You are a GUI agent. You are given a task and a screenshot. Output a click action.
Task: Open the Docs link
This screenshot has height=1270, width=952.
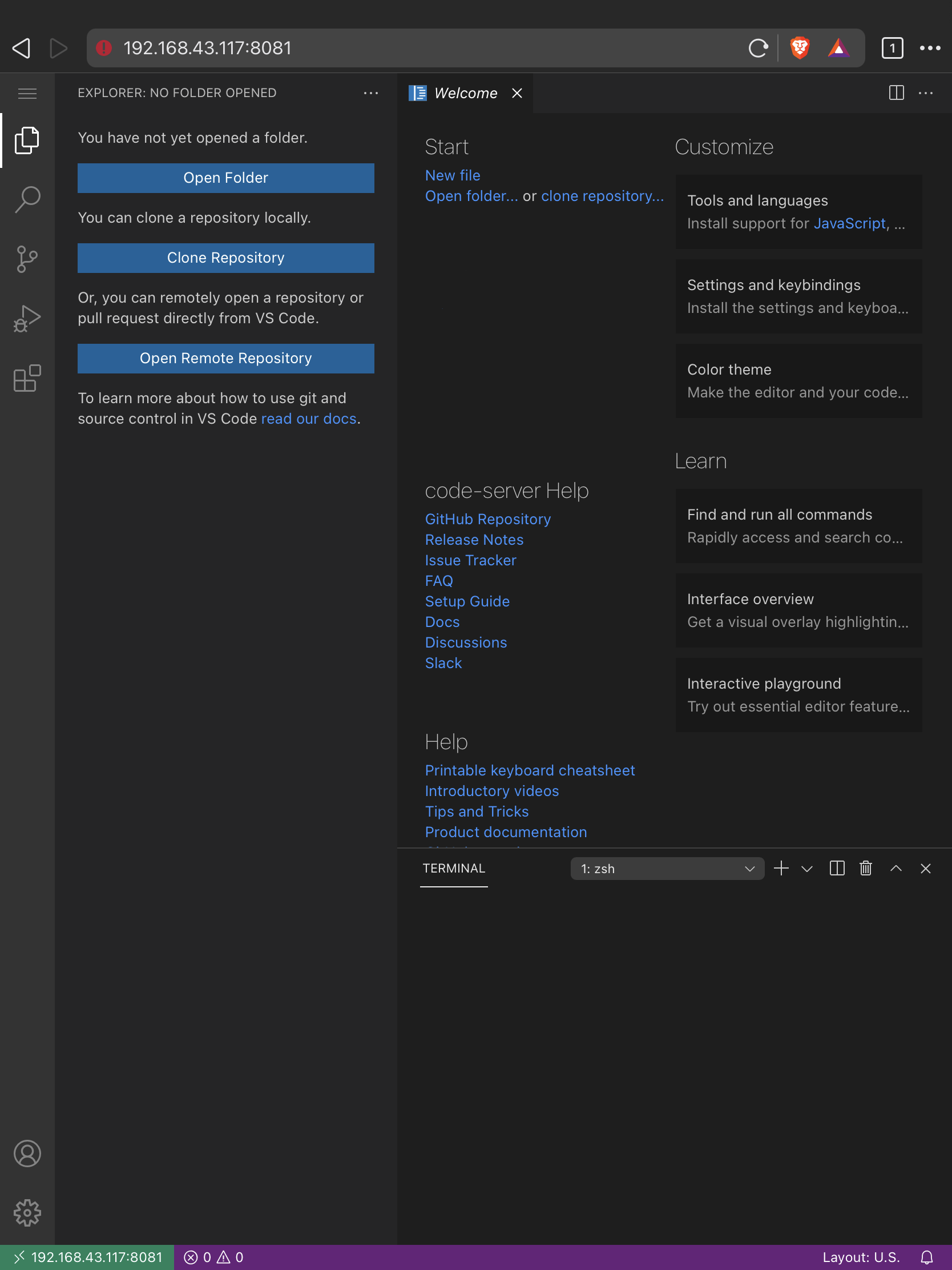(442, 622)
